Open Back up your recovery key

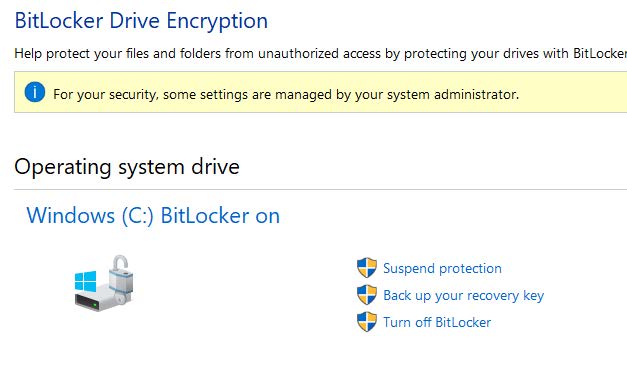(x=463, y=295)
